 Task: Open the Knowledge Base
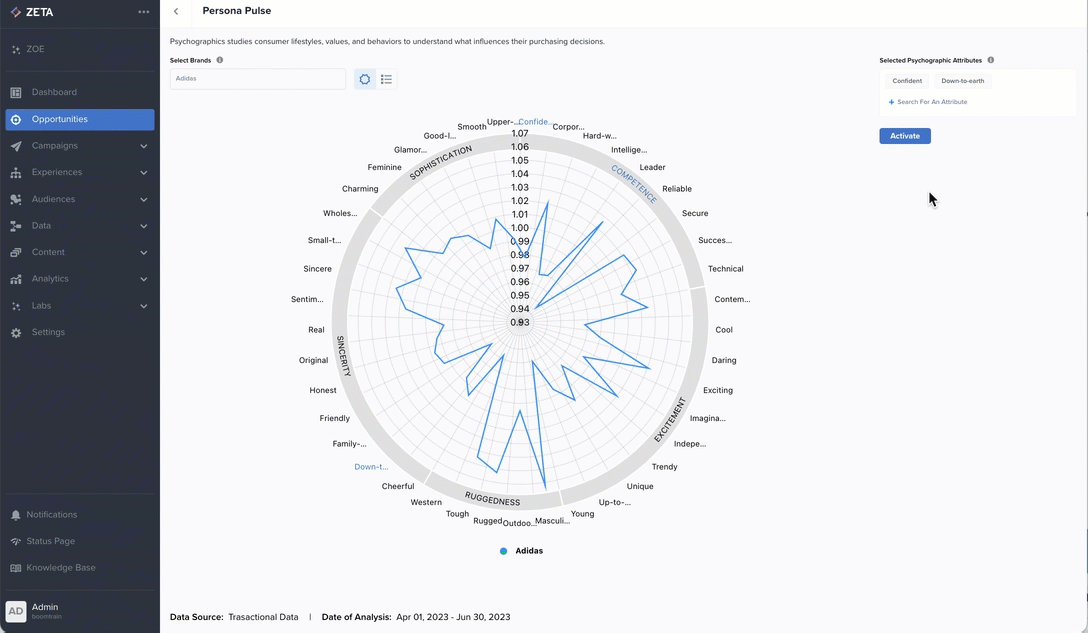point(61,568)
